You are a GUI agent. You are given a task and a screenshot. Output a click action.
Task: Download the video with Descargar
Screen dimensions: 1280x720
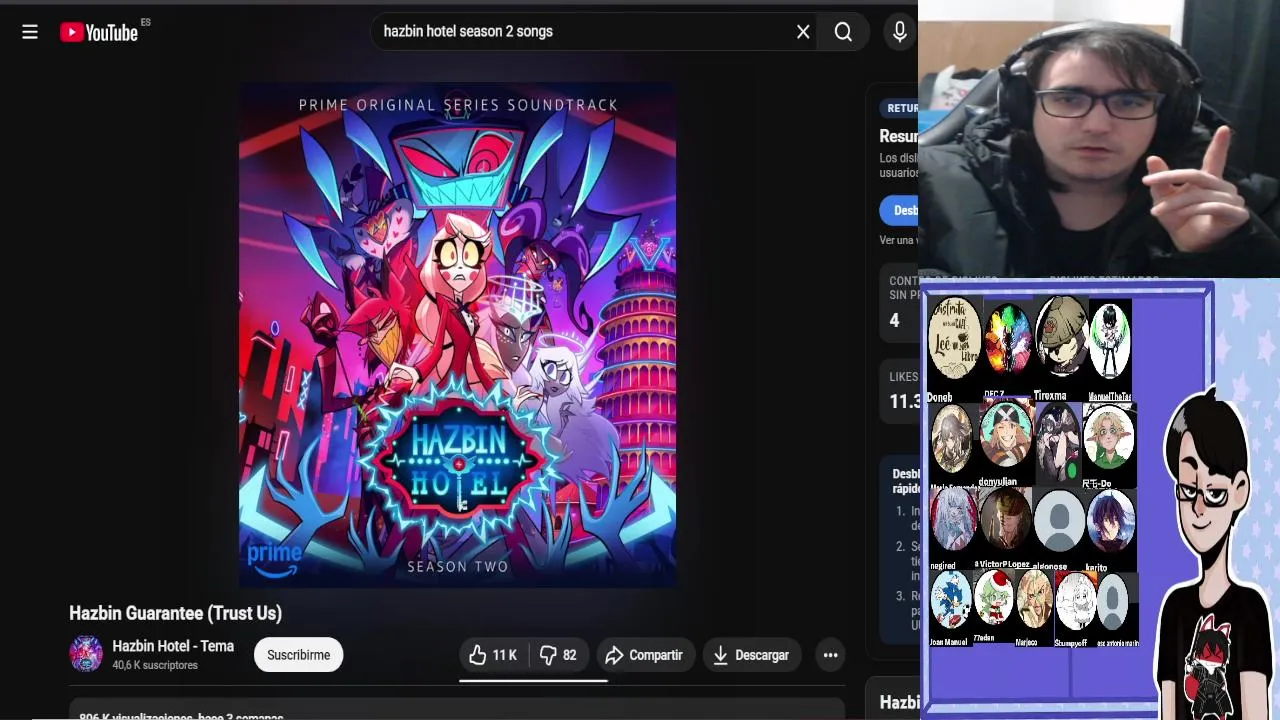752,655
